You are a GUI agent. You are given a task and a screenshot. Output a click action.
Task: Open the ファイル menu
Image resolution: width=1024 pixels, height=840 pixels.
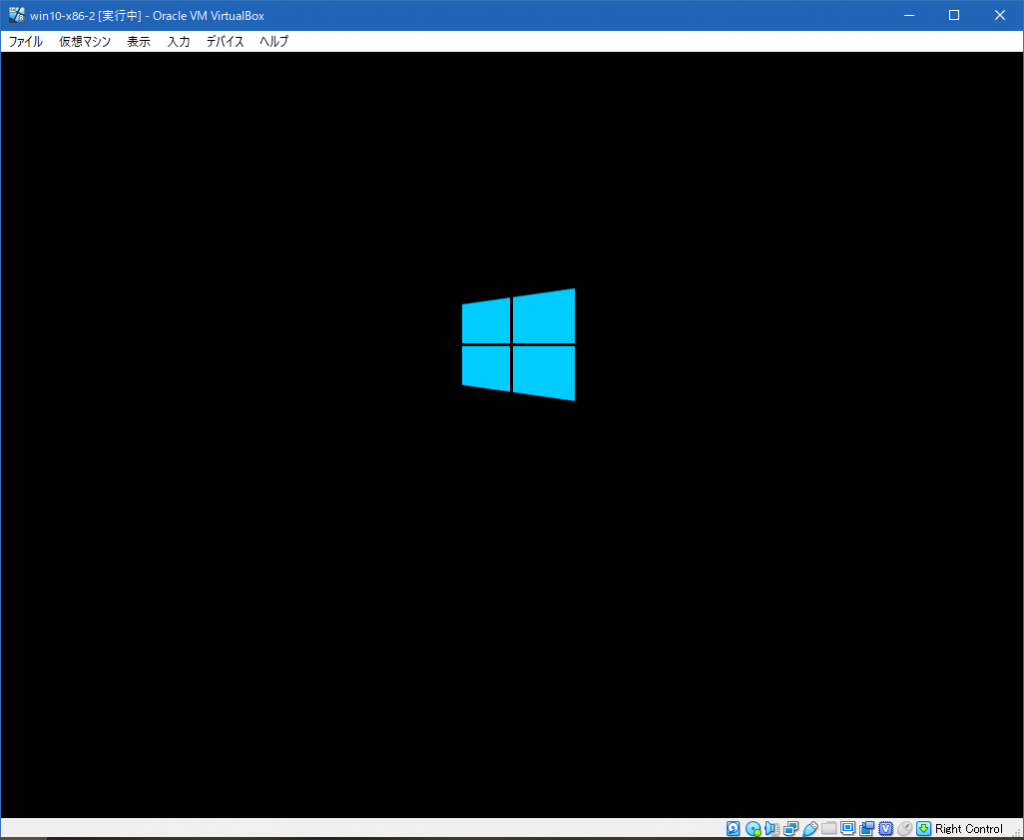[26, 42]
